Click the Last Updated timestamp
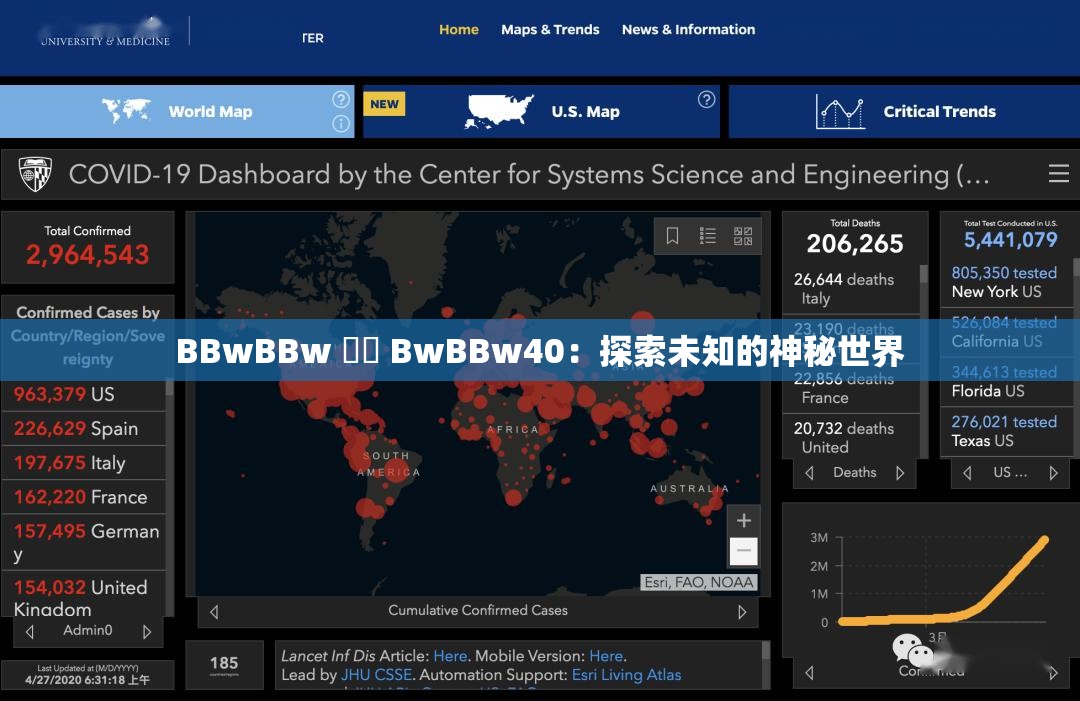Screen dimensions: 1080x701 coord(87,676)
